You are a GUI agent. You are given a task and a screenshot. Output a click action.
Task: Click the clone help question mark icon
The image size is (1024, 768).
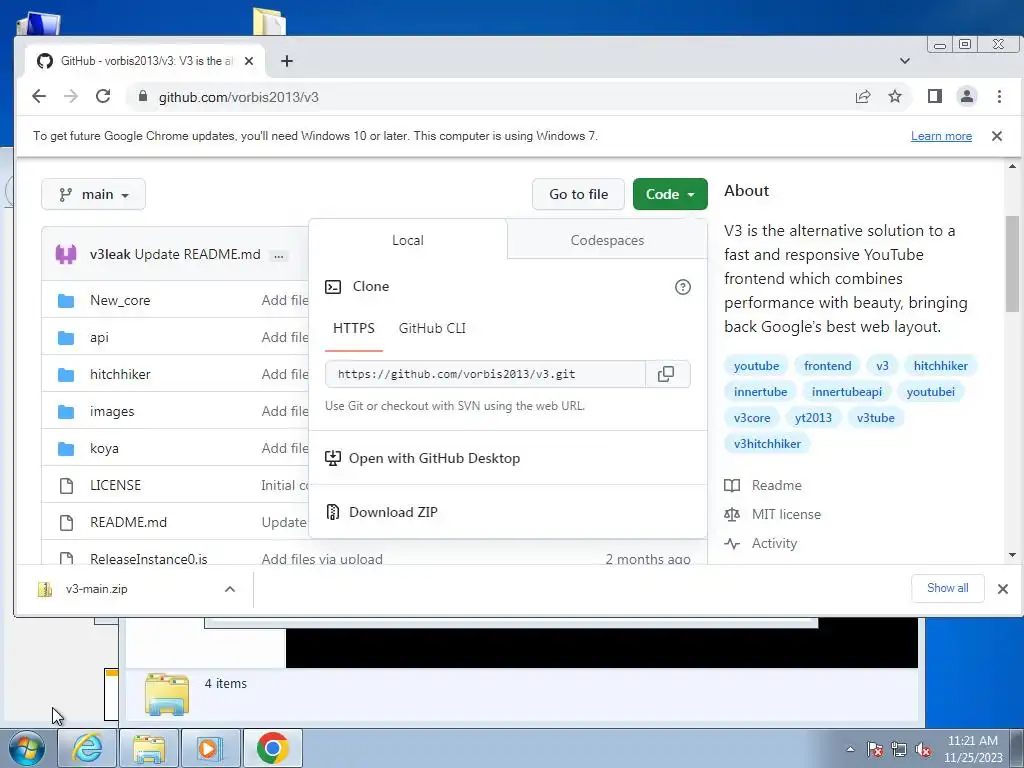682,287
